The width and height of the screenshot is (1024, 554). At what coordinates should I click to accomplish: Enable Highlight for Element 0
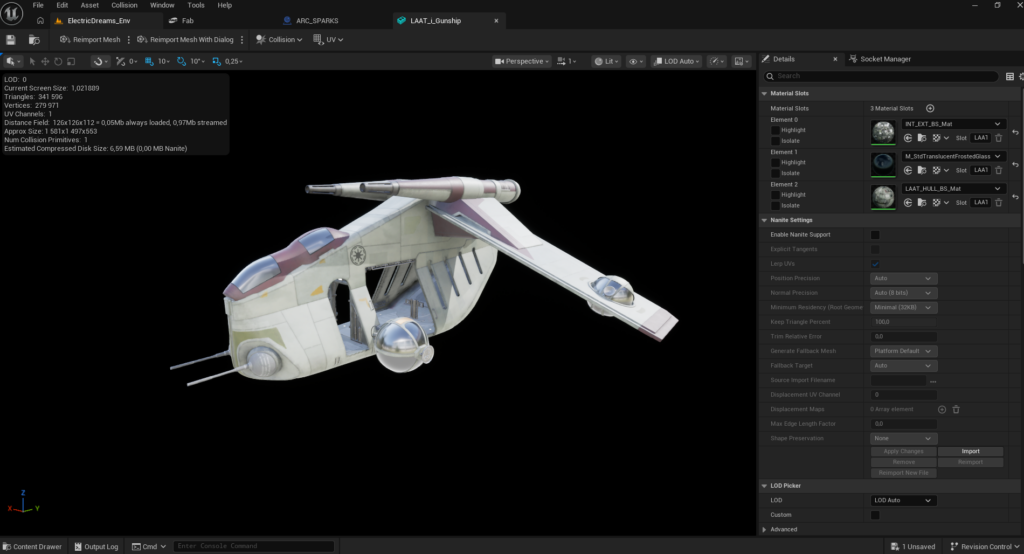pos(775,130)
